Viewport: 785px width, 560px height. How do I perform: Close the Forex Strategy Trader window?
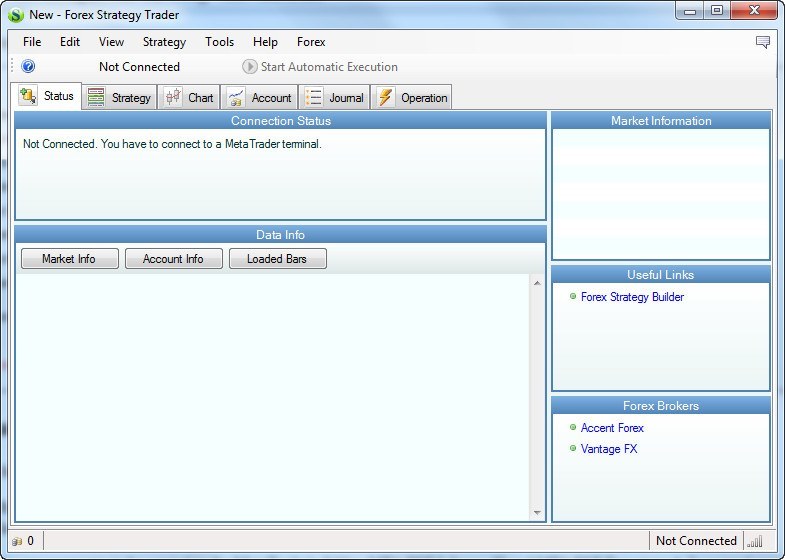pos(754,11)
